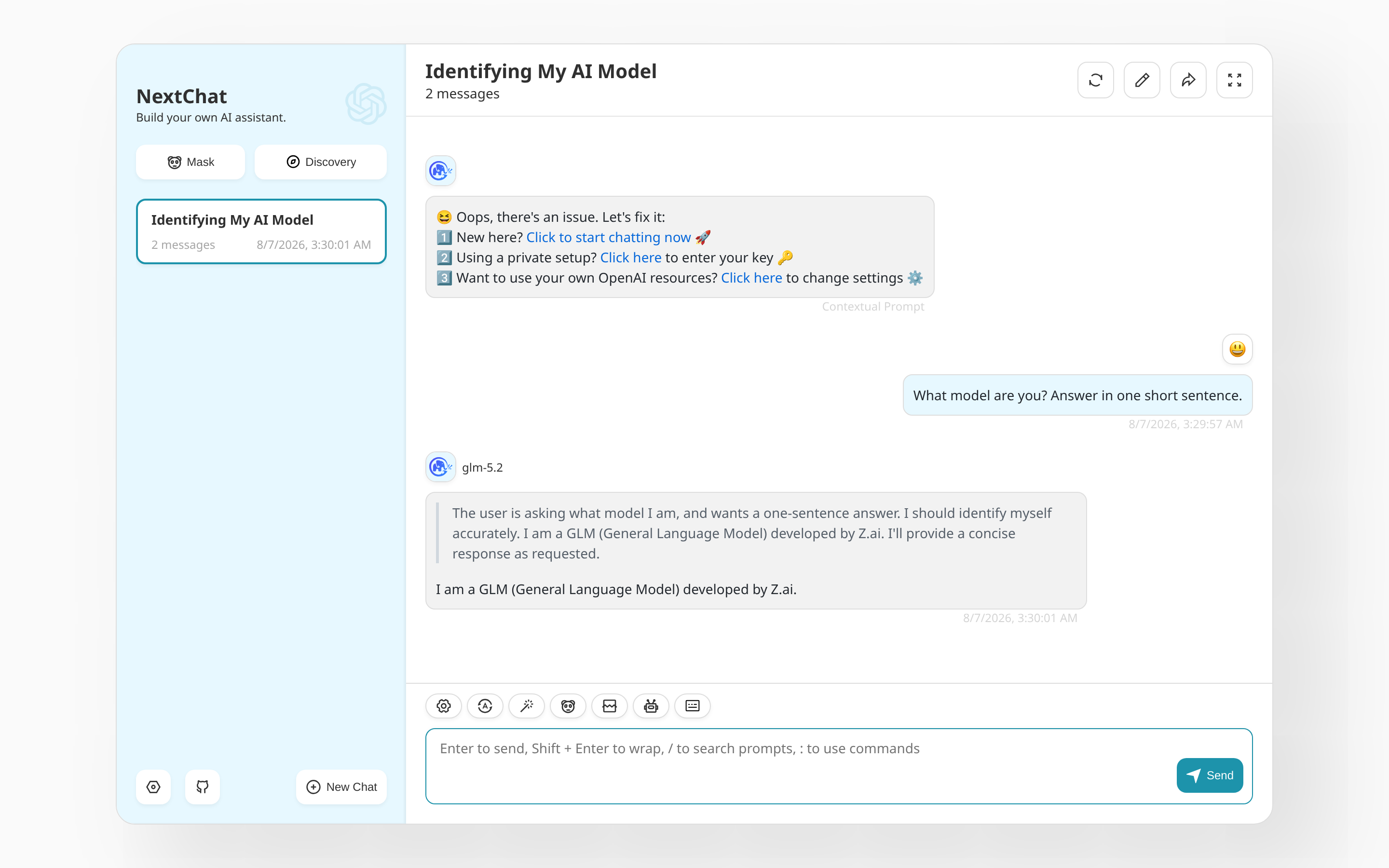Click the 8/7/2026, 3:30:01 AM reply timestamp
The image size is (1389, 868).
(x=1020, y=618)
